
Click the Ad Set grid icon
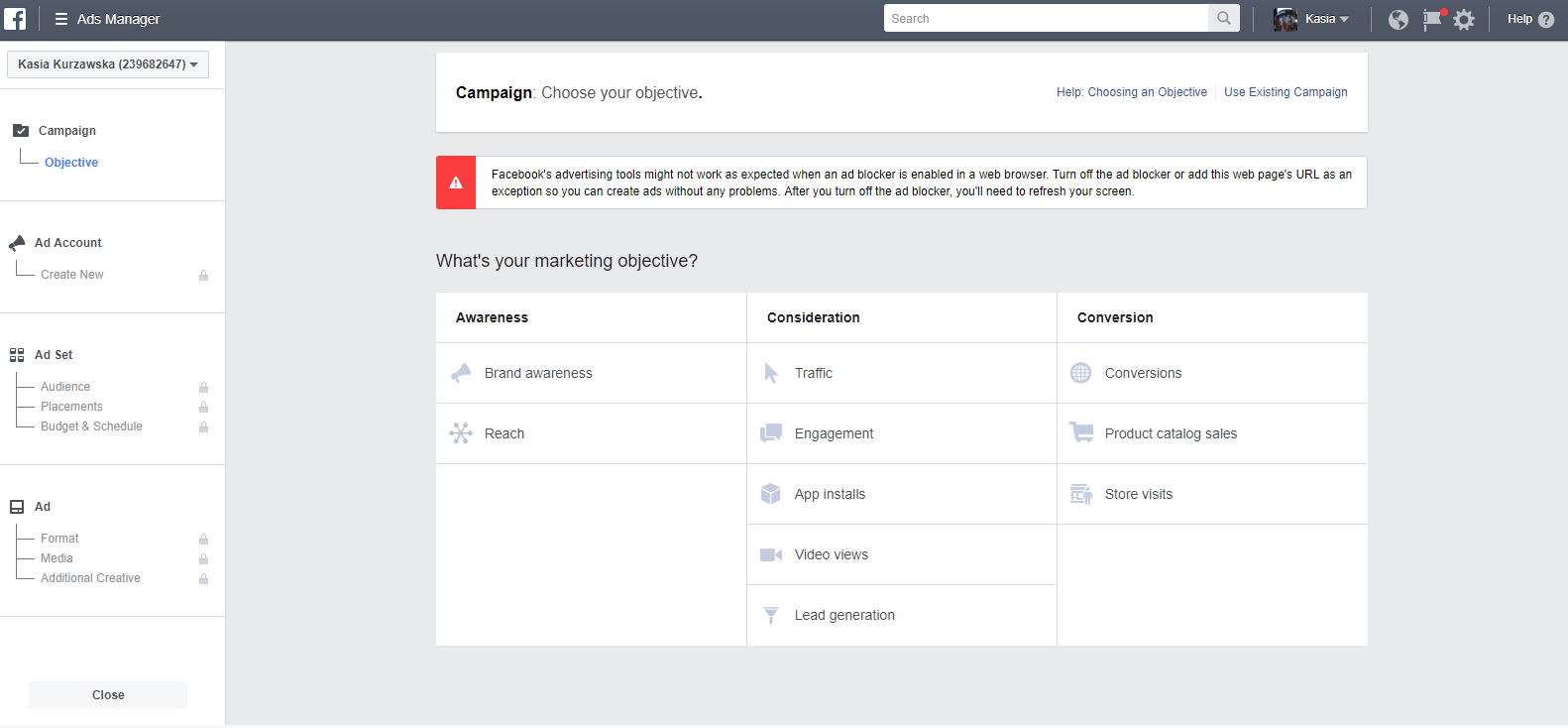pyautogui.click(x=17, y=354)
